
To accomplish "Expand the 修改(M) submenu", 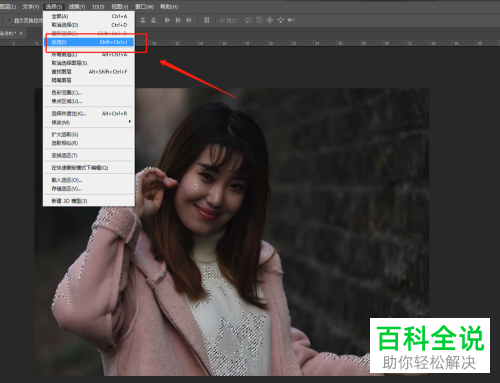I will coord(89,122).
